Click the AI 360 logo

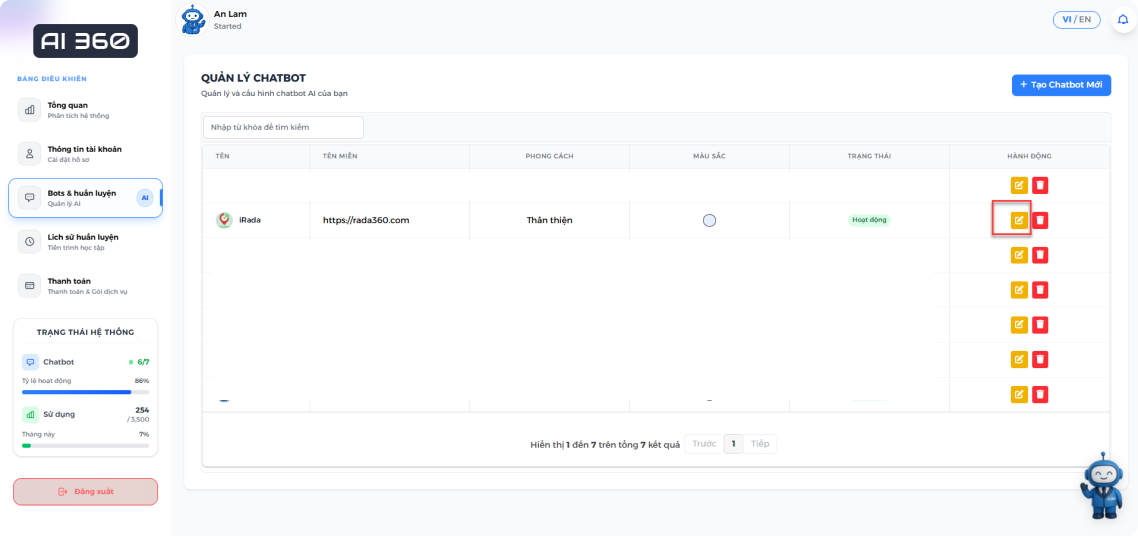click(85, 41)
